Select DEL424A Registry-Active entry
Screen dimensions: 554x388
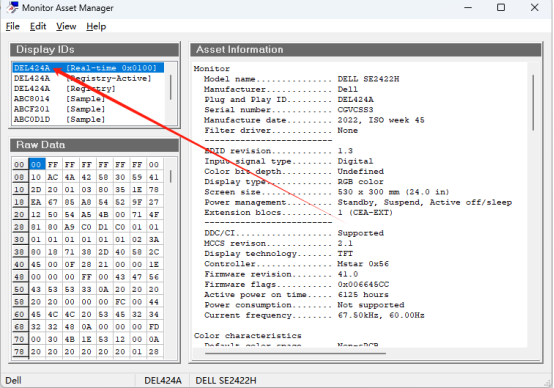88,78
